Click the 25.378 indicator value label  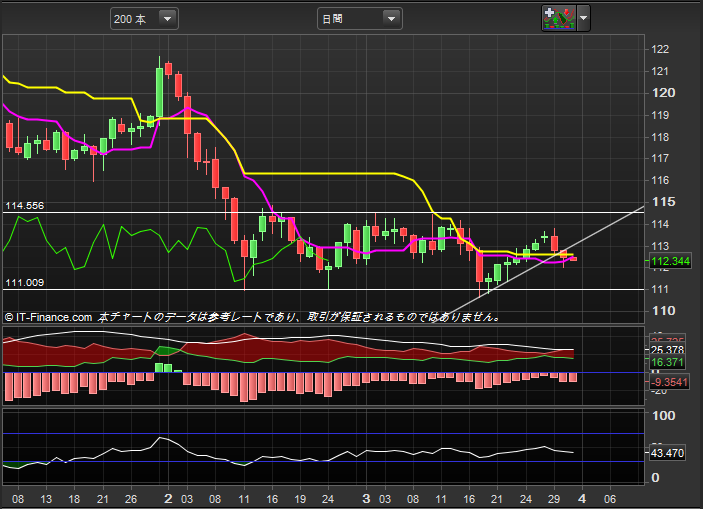[x=667, y=350]
